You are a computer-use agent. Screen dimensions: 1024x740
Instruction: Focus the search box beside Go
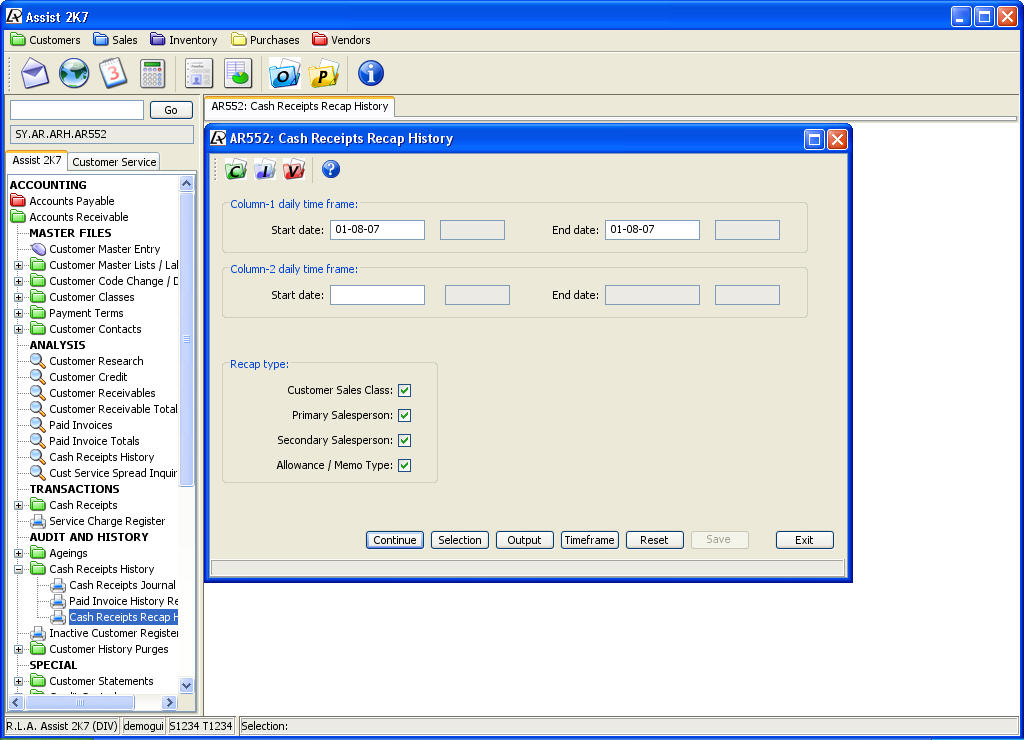tap(77, 110)
